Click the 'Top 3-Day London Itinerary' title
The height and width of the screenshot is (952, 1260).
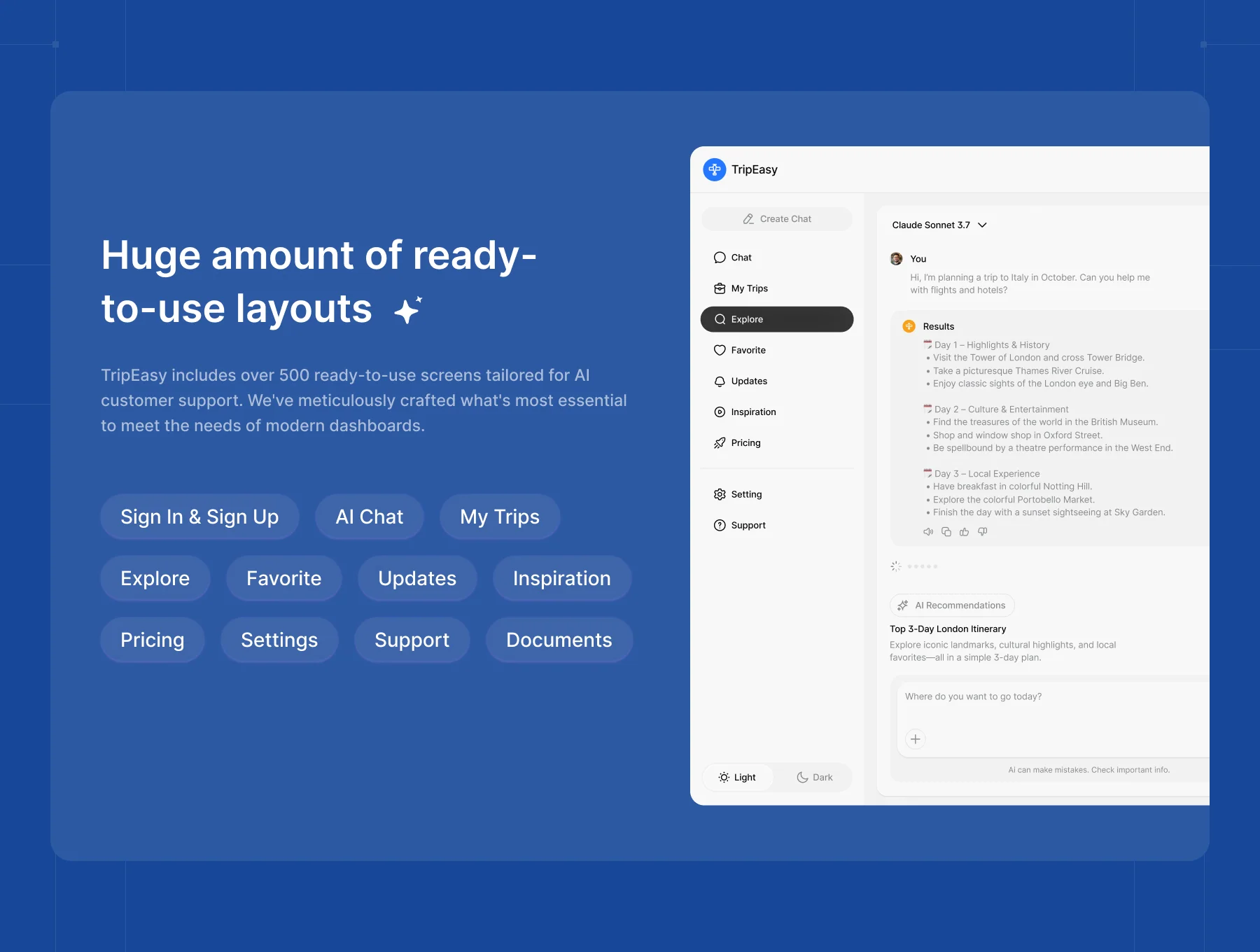click(x=948, y=629)
